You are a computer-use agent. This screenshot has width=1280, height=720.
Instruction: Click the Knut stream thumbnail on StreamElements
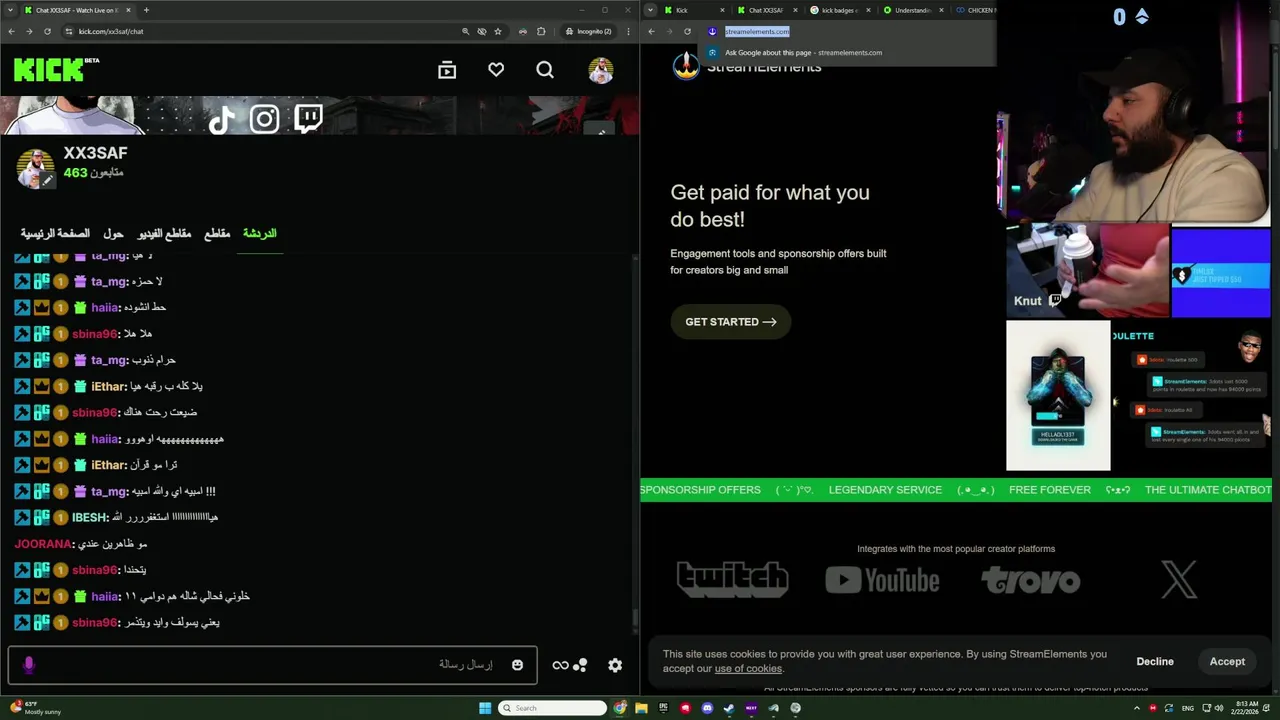(x=1087, y=271)
